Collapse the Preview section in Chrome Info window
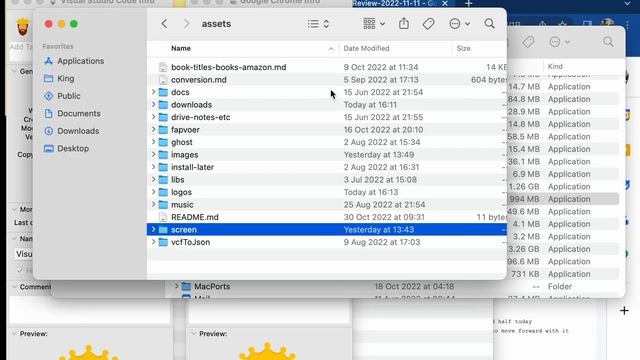This screenshot has height=360, width=640. [x=194, y=334]
